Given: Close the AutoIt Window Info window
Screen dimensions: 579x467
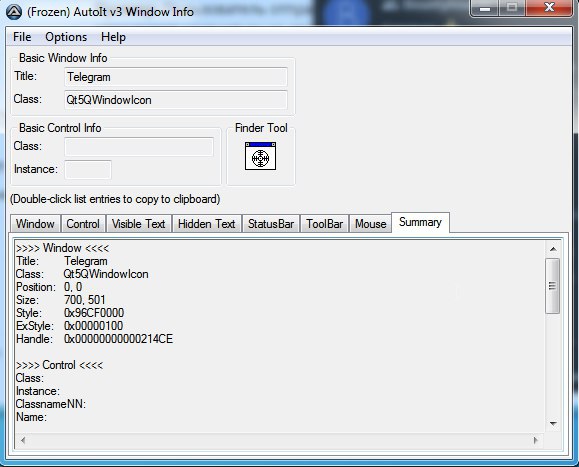Looking at the screenshot, I should (549, 7).
